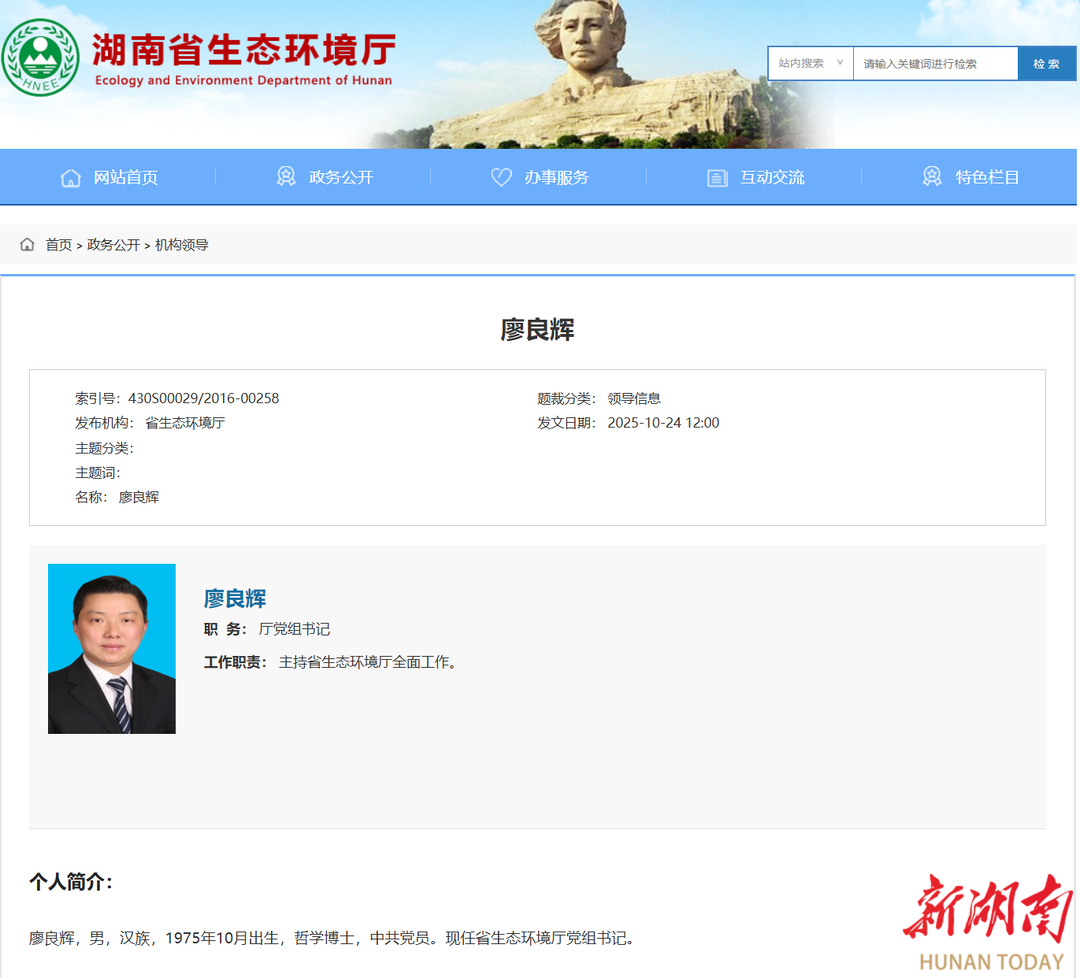
Task: Go to 互动交流 in the navigation bar
Action: 772,178
